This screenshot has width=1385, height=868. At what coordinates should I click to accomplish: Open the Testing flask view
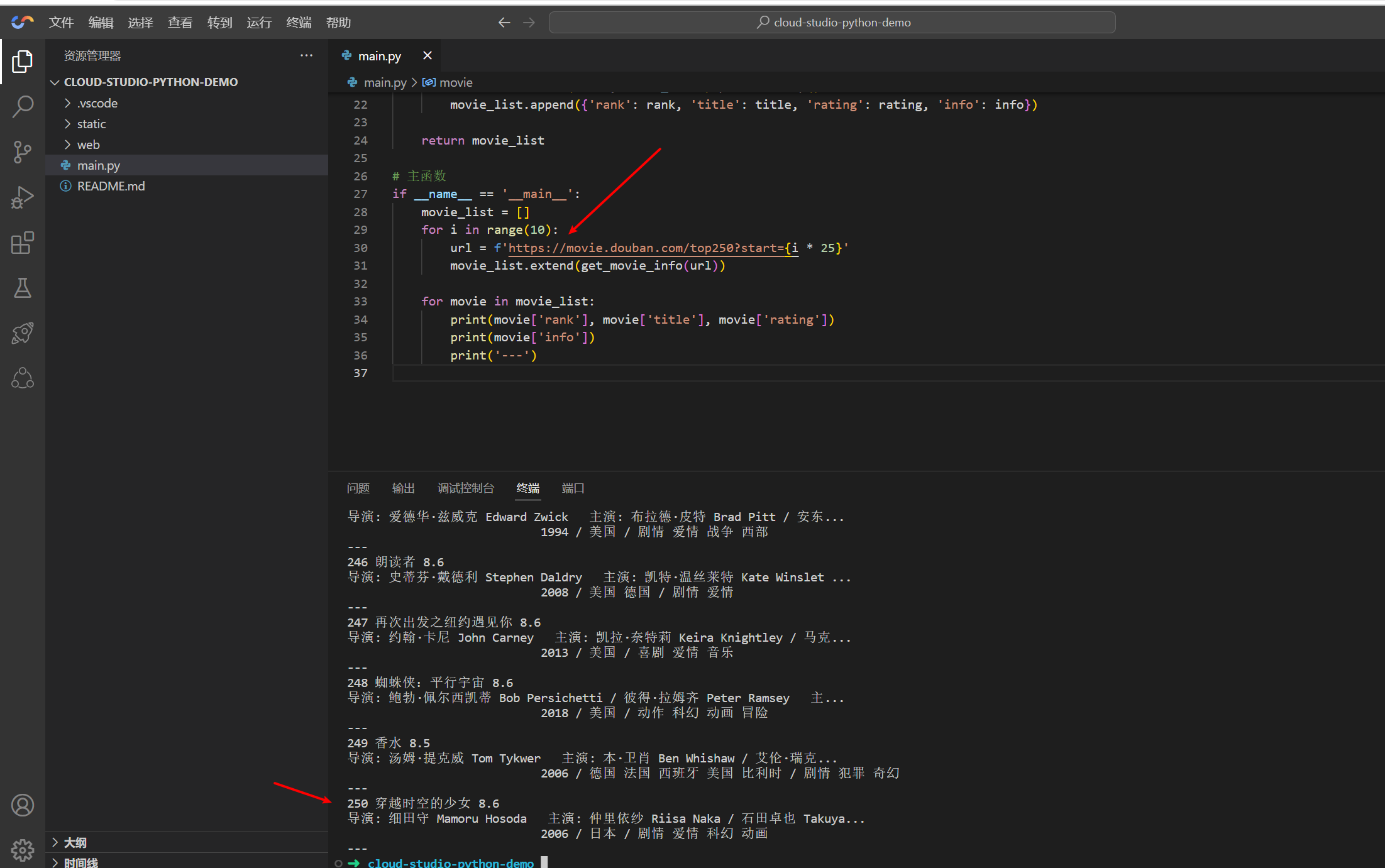23,288
